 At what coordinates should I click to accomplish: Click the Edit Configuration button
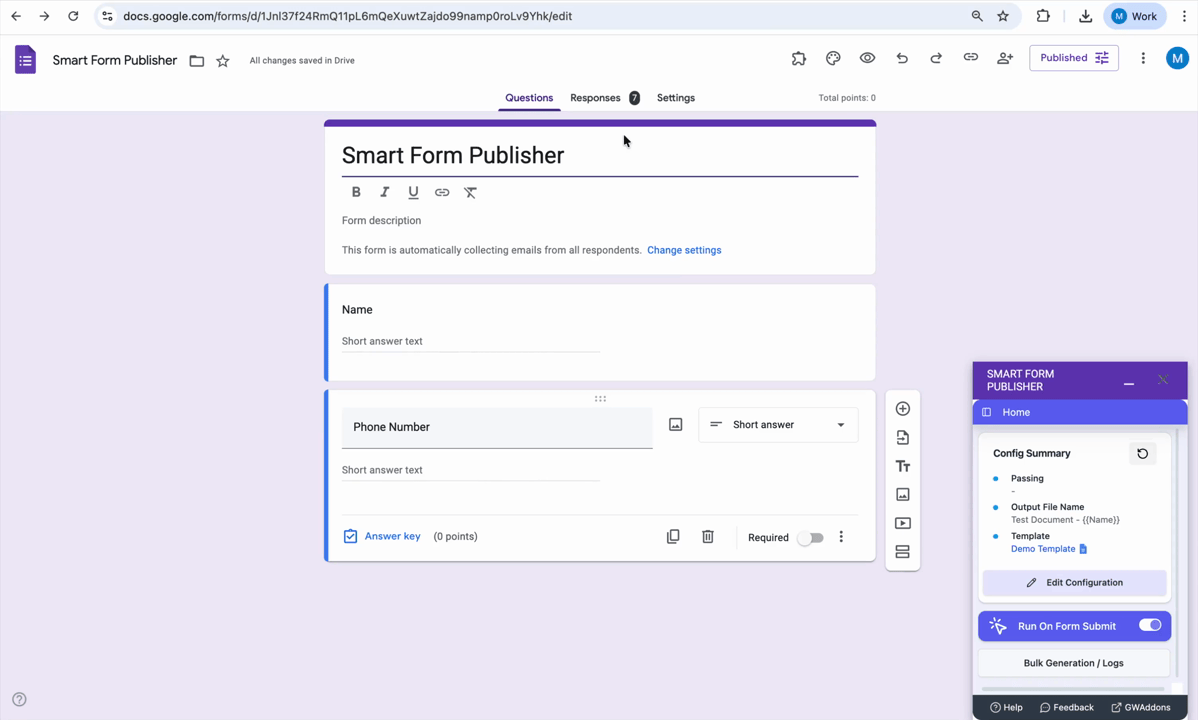pos(1074,583)
